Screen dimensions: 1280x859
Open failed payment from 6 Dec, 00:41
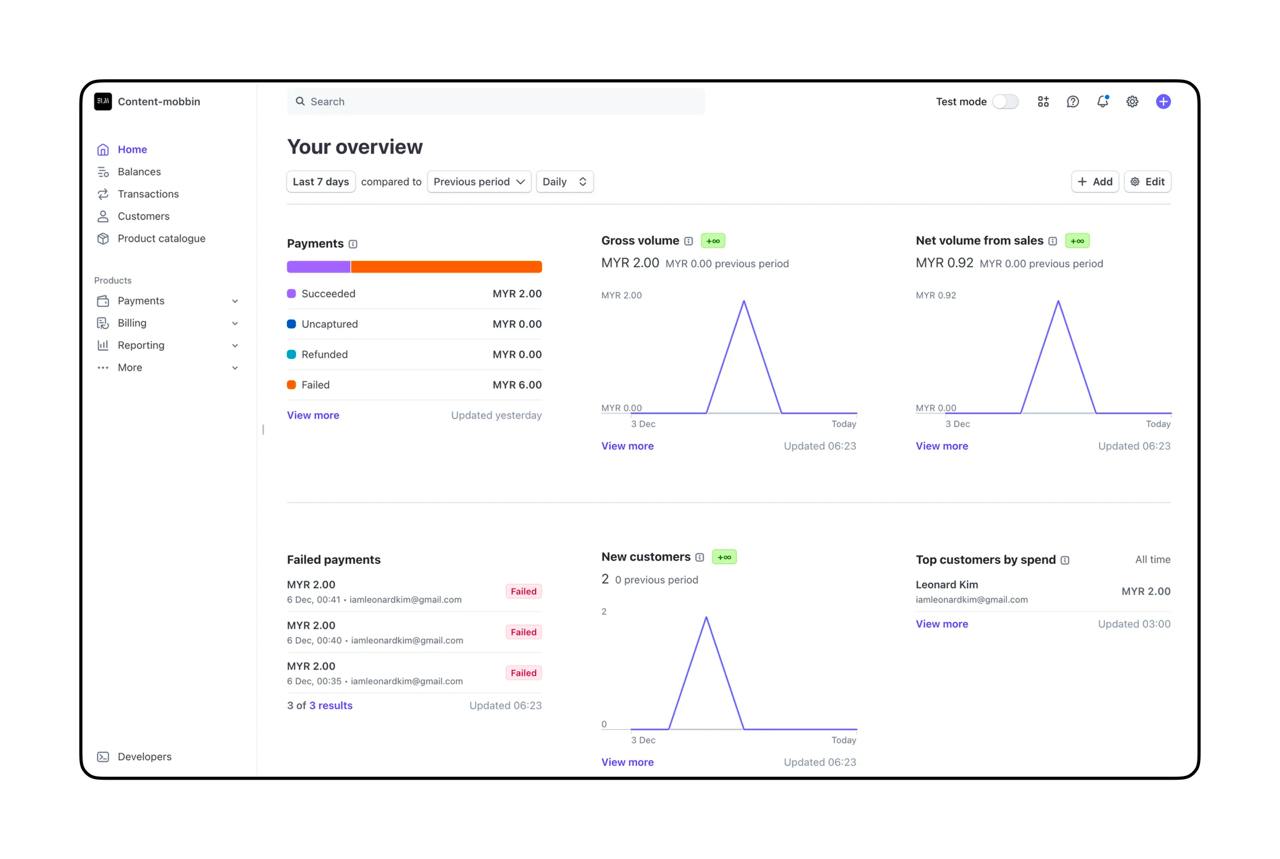(x=414, y=592)
